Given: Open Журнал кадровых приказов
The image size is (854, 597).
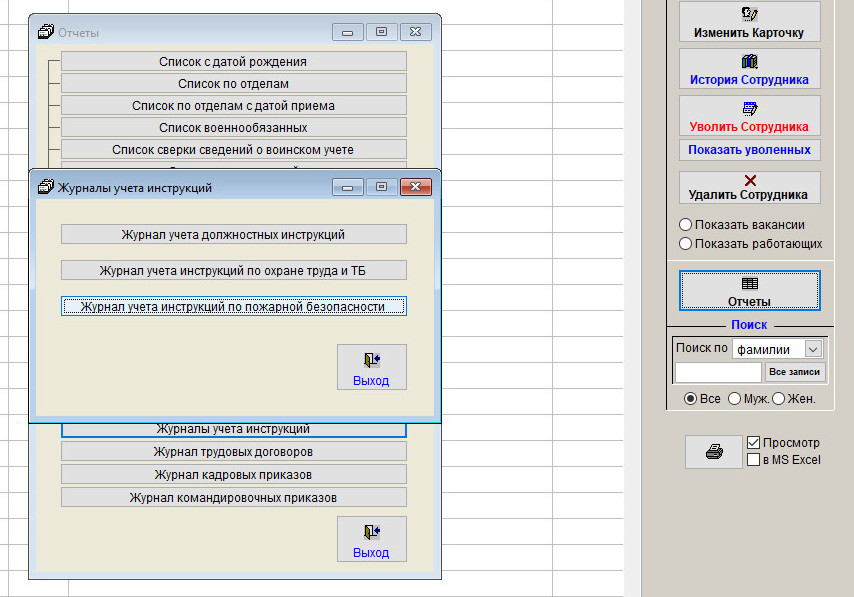Looking at the screenshot, I should [x=234, y=474].
